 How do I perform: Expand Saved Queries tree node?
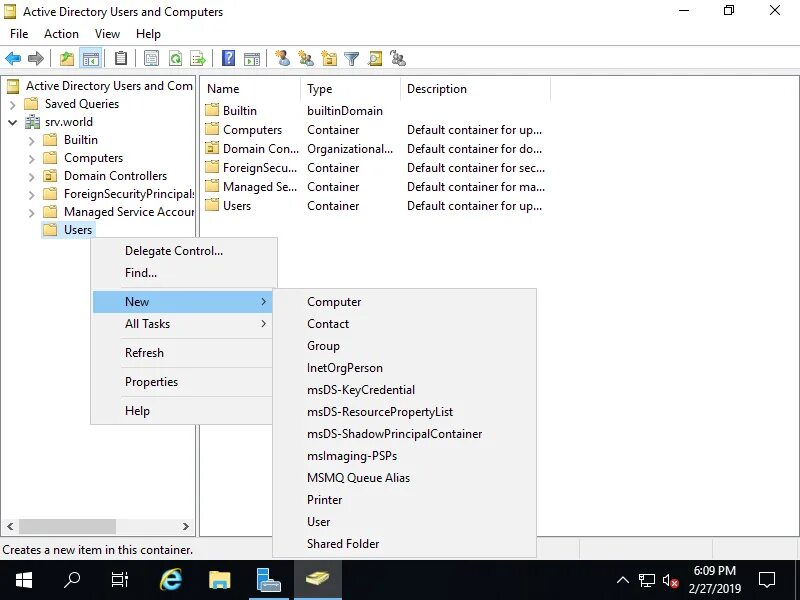pos(13,105)
